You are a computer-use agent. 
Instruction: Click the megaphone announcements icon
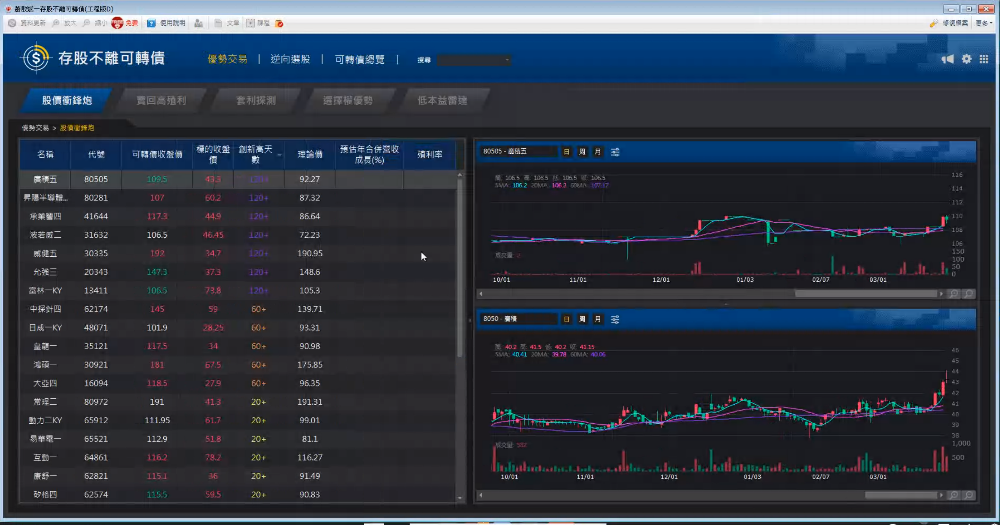947,59
